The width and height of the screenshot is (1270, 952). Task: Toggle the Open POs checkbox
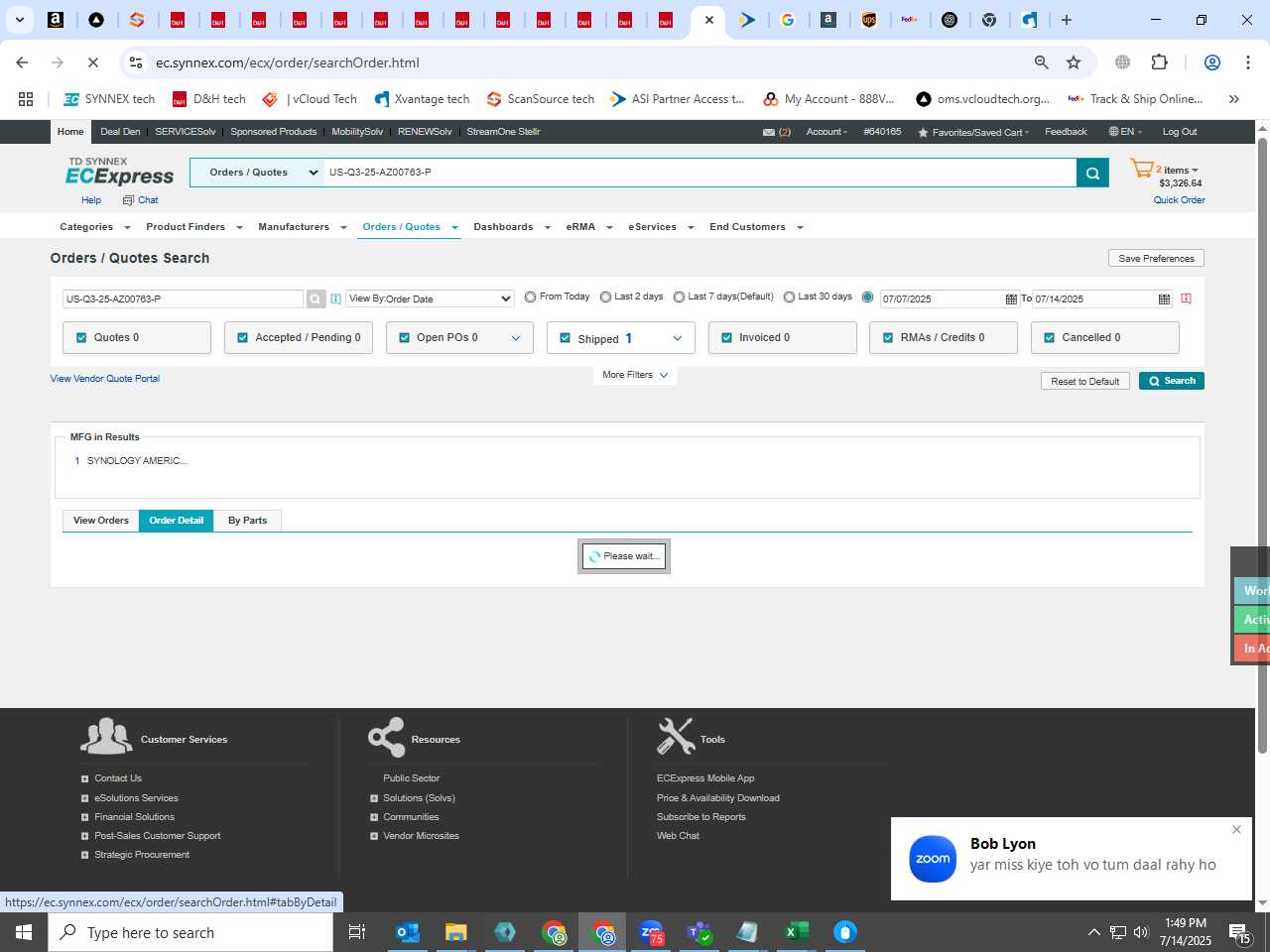[x=404, y=337]
